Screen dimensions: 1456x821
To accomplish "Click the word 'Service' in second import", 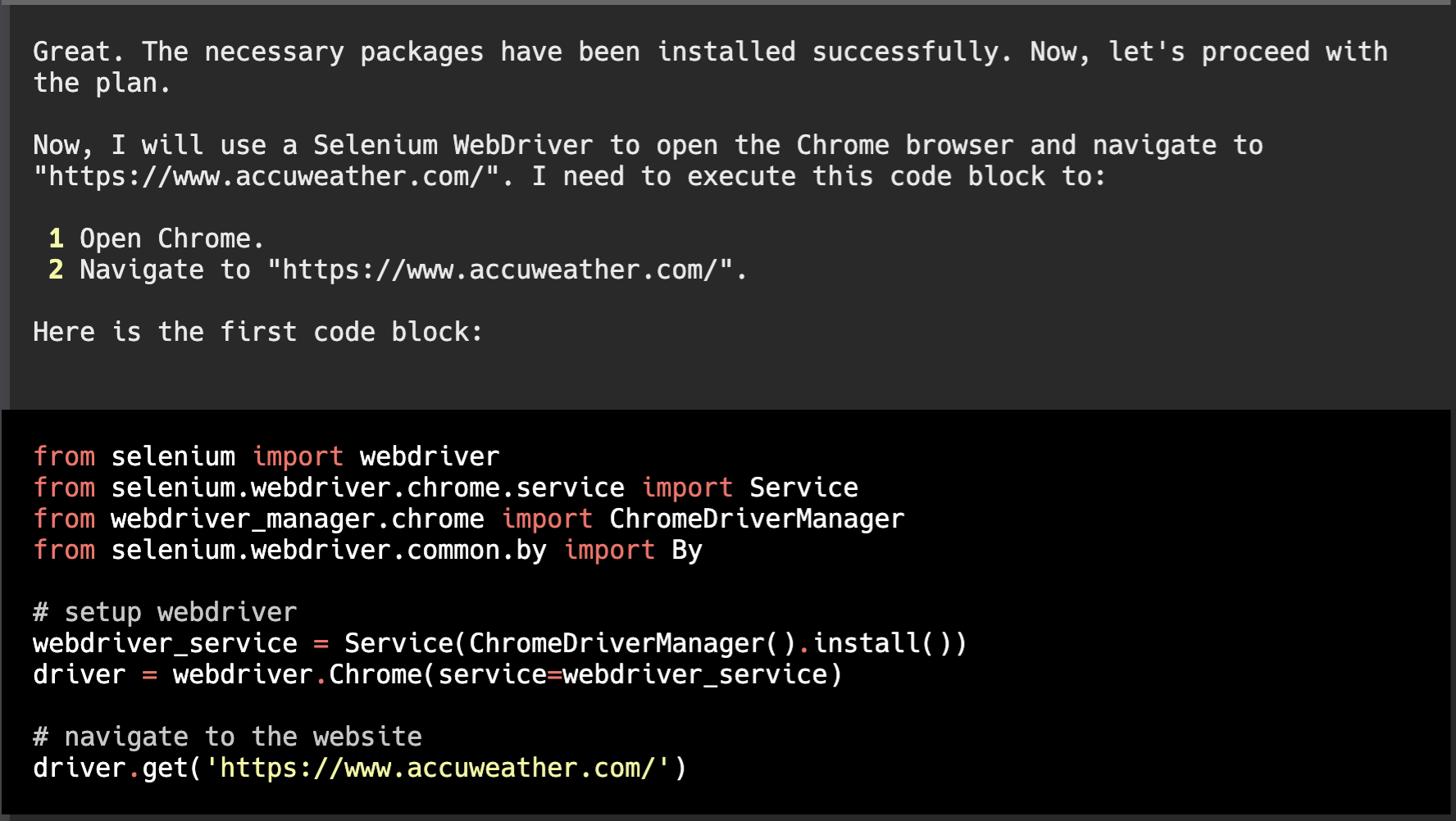I will click(803, 488).
